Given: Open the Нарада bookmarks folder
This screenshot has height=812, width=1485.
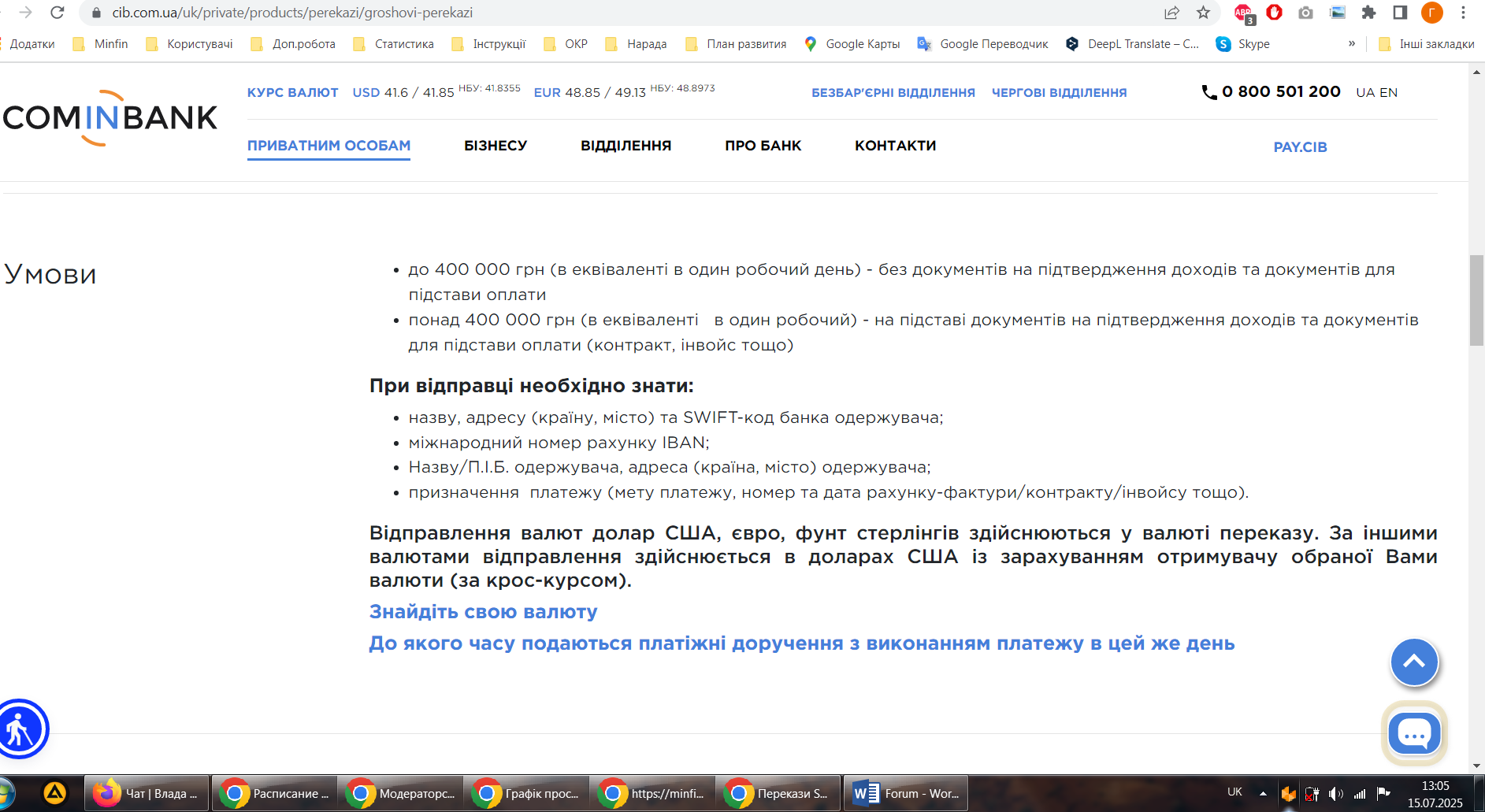Looking at the screenshot, I should coord(637,44).
